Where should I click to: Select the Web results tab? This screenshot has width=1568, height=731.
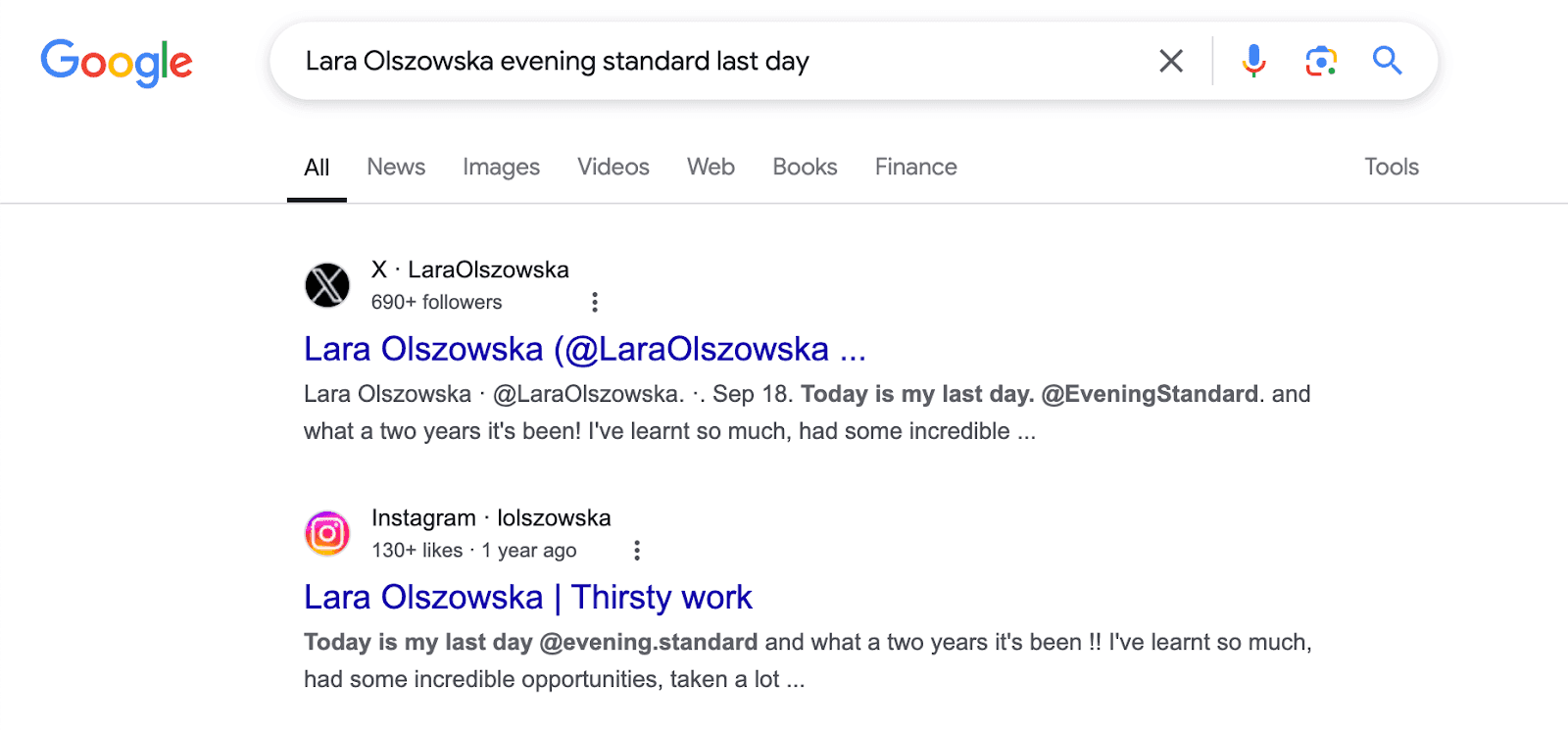click(710, 167)
